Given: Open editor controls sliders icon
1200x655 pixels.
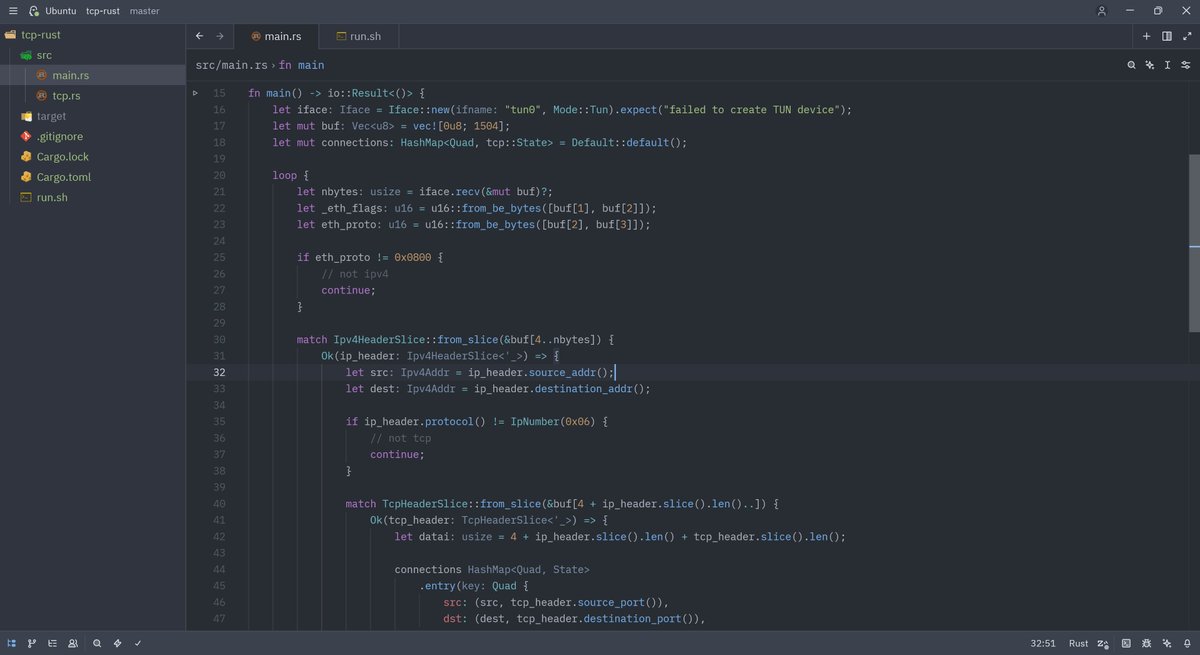Looking at the screenshot, I should [x=1185, y=65].
